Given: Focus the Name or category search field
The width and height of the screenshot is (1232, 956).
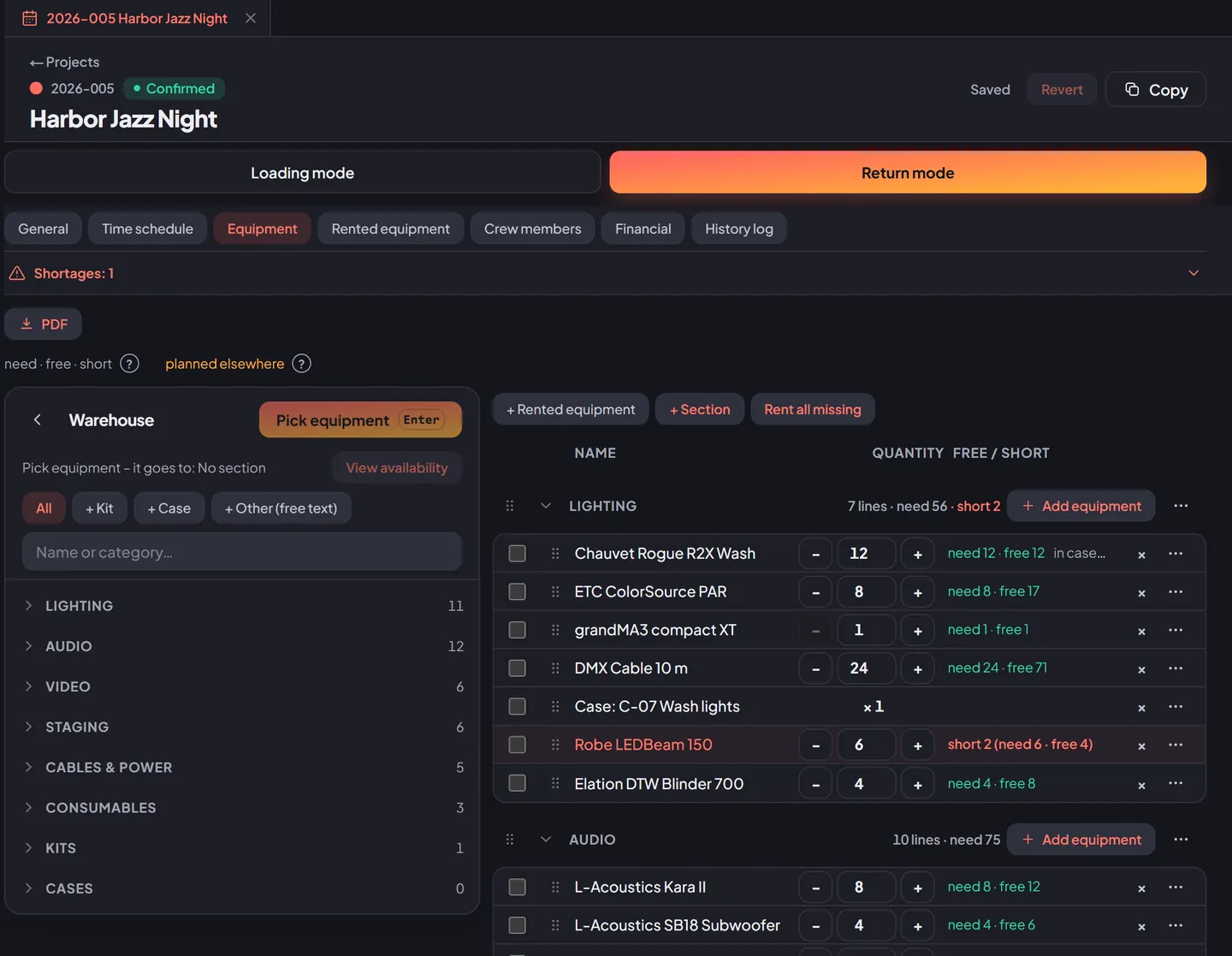Looking at the screenshot, I should coord(242,552).
